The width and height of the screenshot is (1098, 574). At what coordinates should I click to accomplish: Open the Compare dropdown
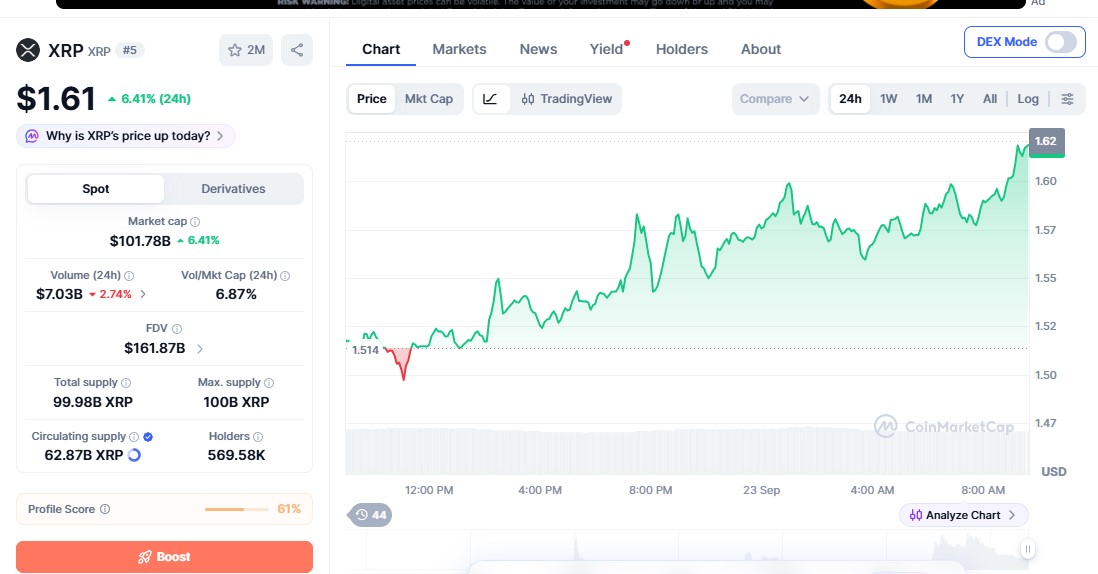point(774,99)
